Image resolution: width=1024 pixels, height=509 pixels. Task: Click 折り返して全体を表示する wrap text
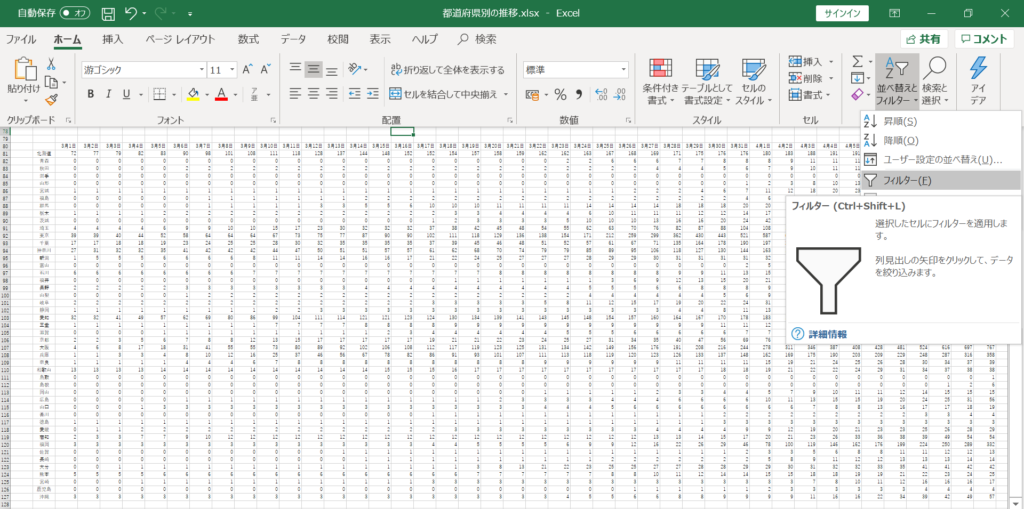(x=447, y=69)
